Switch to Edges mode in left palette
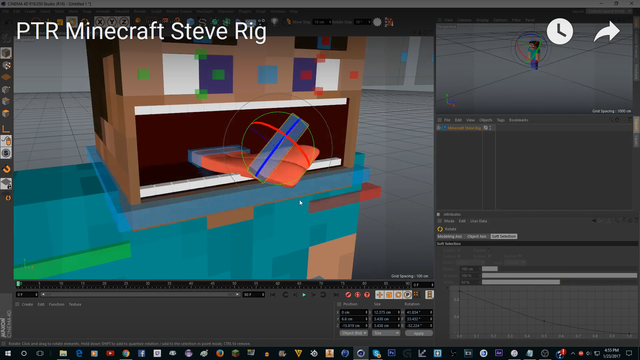Screen dimensions: 640x360 pos(6,101)
